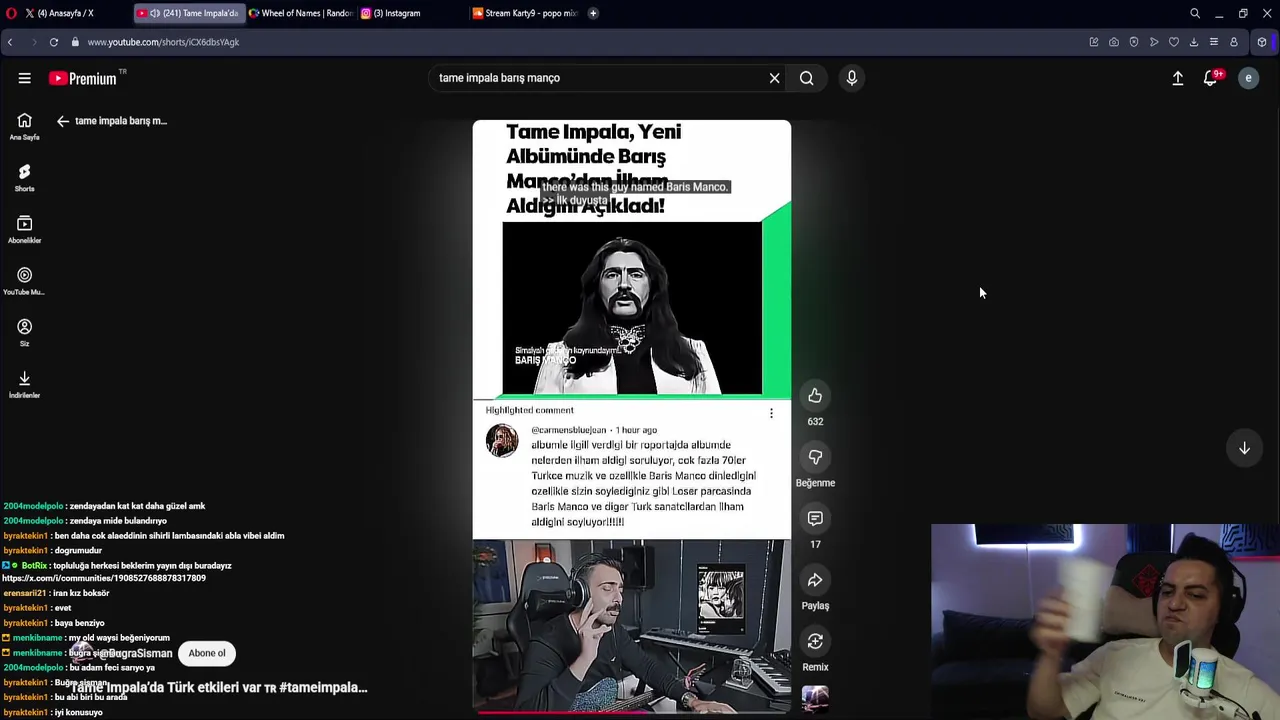Click the Short video to pause
The image size is (1280, 720).
pos(632,416)
